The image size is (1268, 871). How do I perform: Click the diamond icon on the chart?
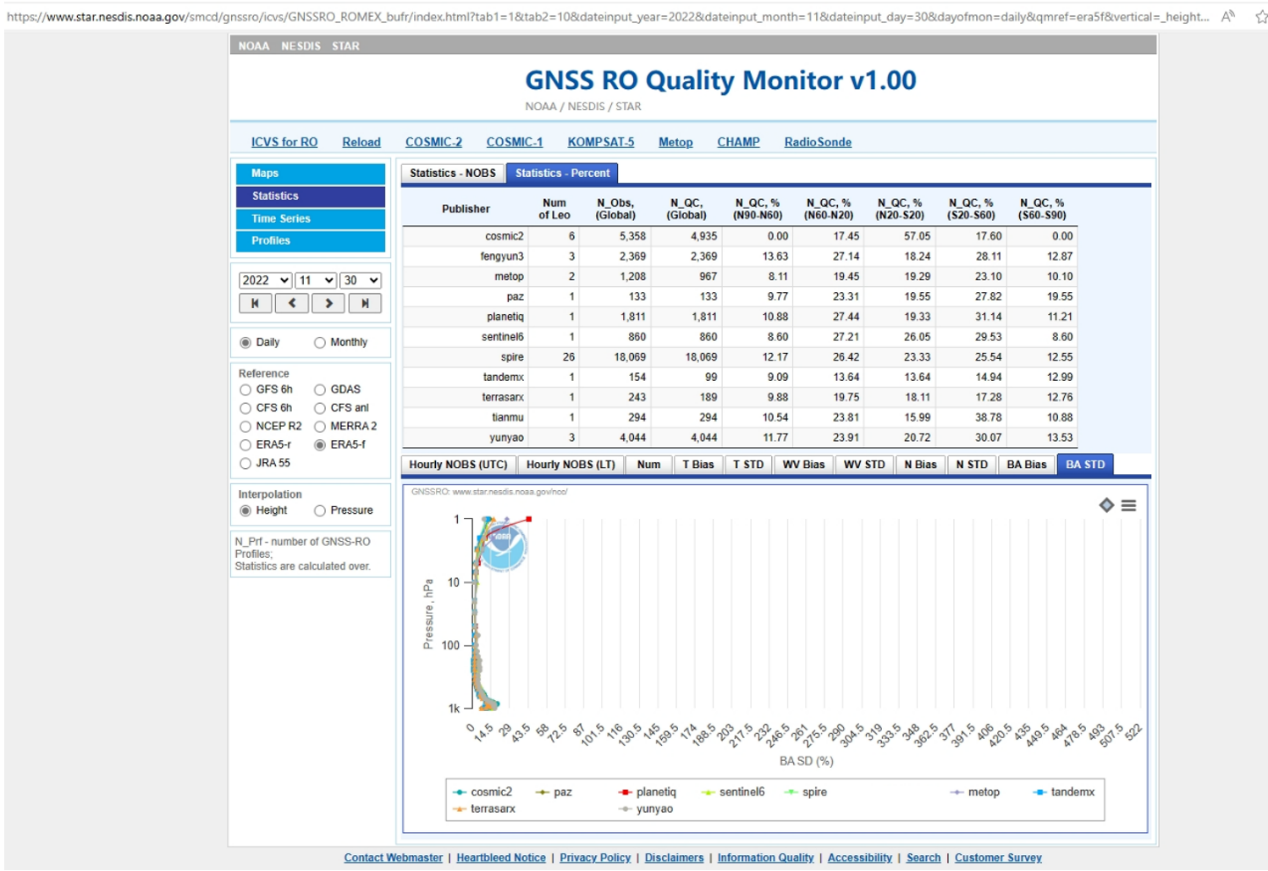[1106, 506]
